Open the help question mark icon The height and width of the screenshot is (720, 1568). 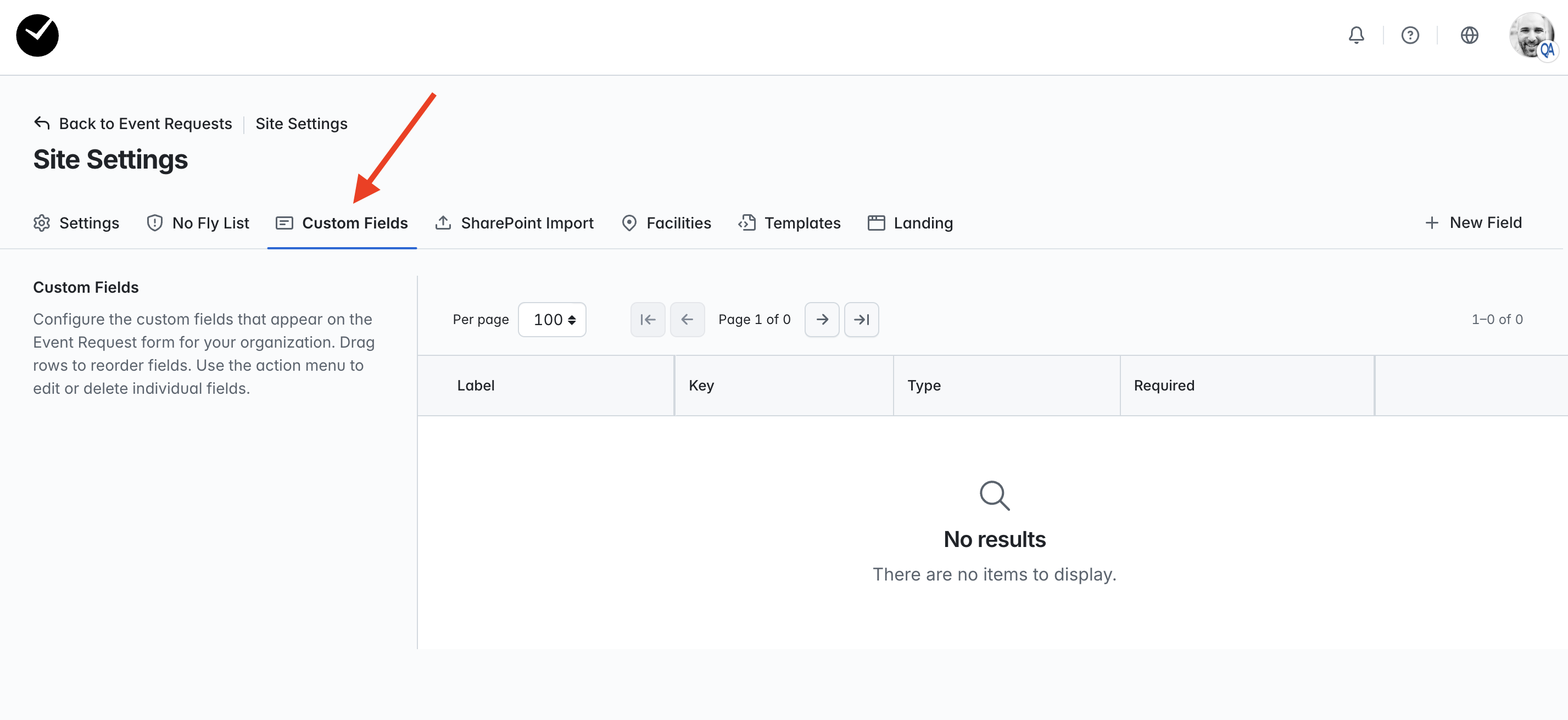1410,35
